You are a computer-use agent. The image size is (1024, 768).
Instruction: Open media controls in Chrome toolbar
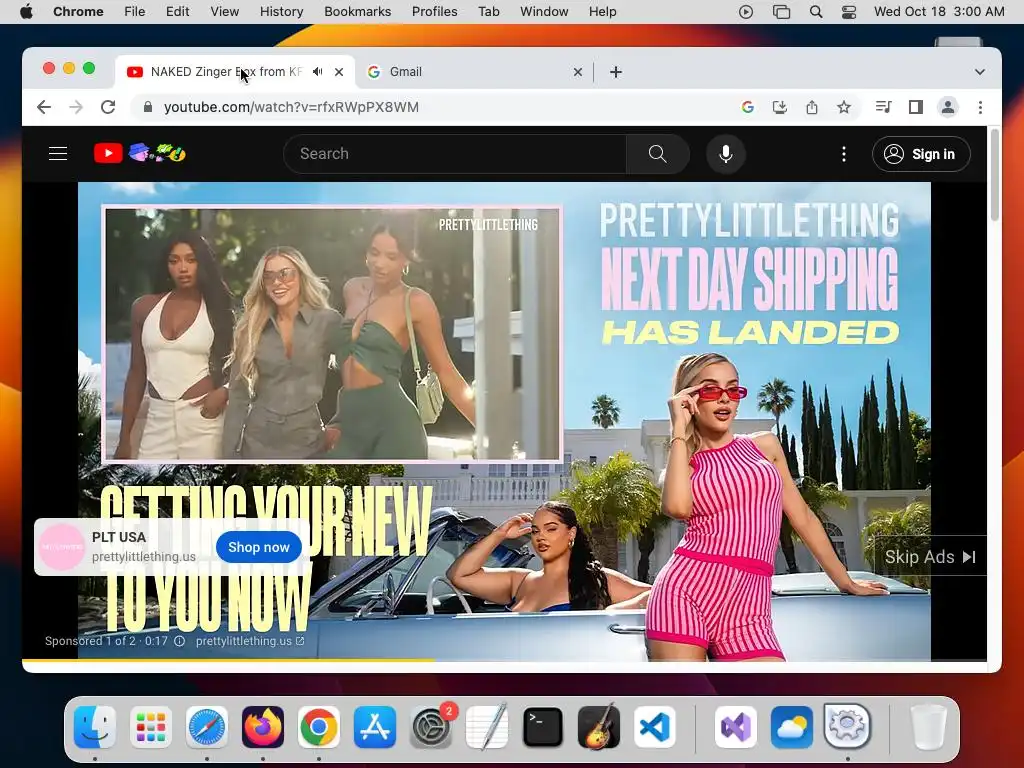click(884, 107)
